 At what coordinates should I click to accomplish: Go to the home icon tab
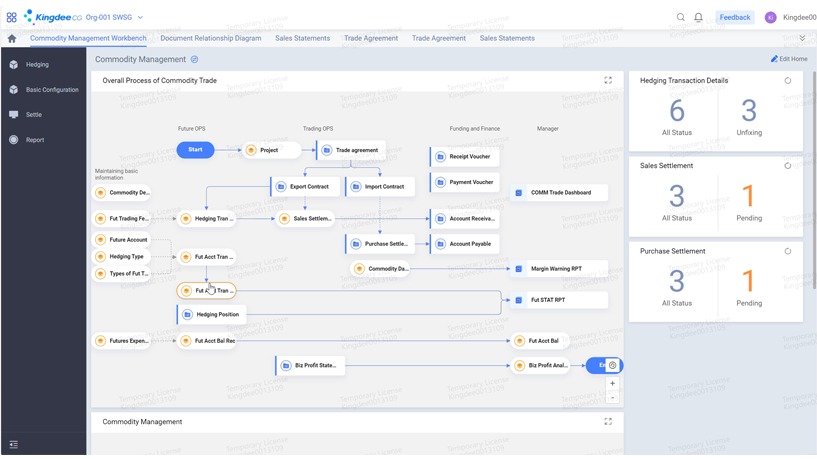[x=12, y=39]
